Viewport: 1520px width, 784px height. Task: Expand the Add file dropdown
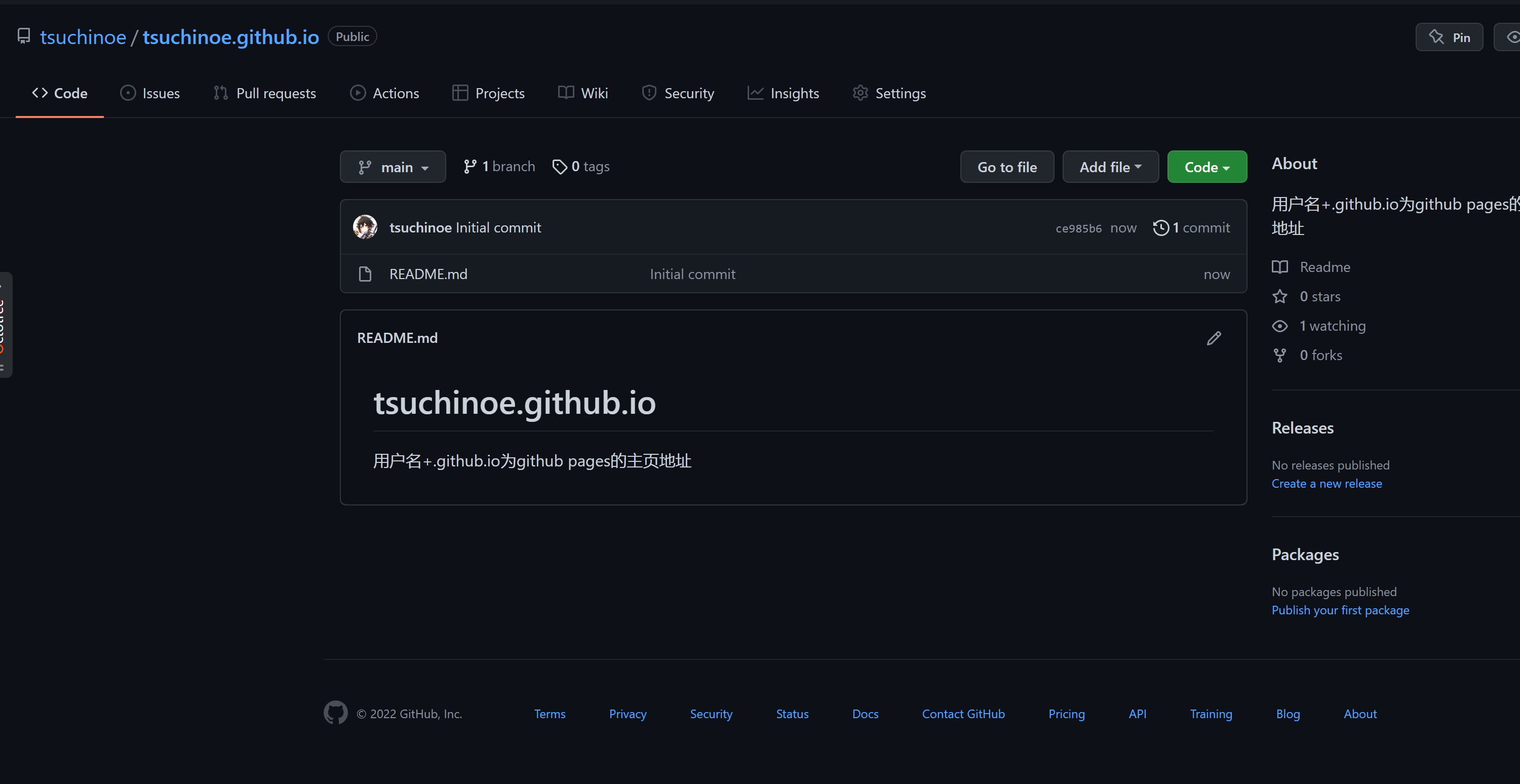(1111, 167)
